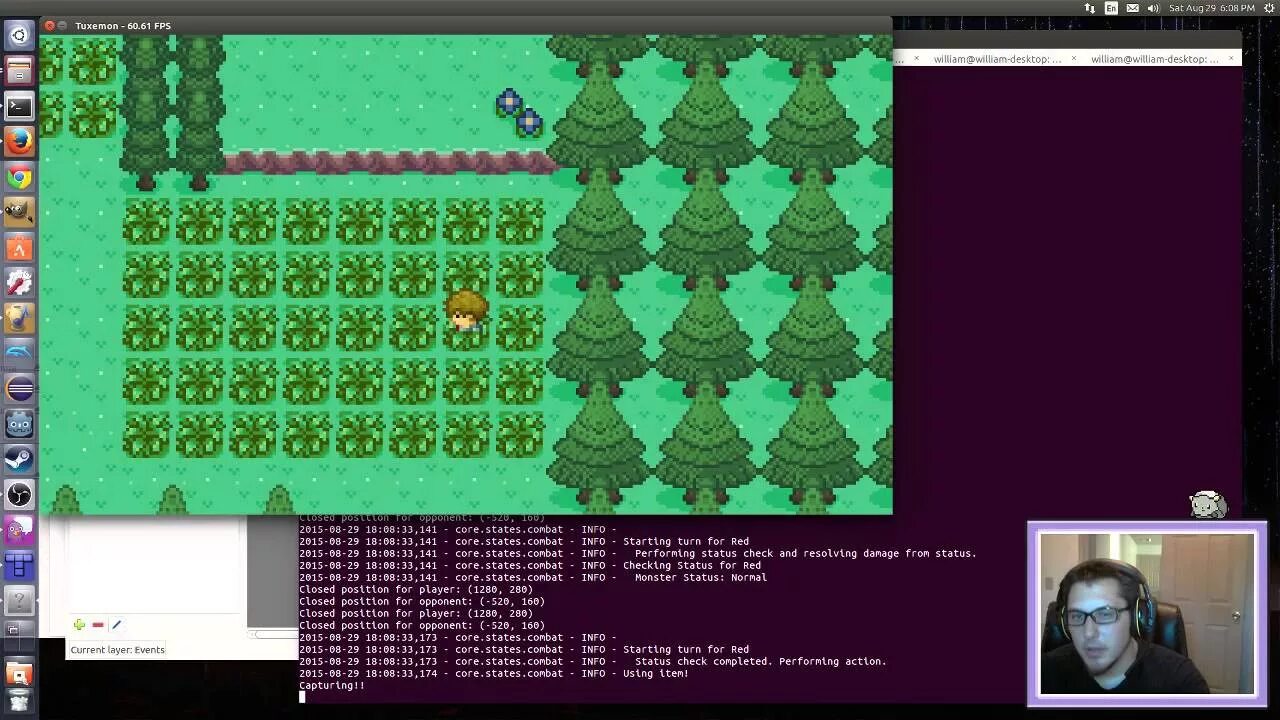
Task: Click the player character in the tall grass
Action: [x=466, y=313]
